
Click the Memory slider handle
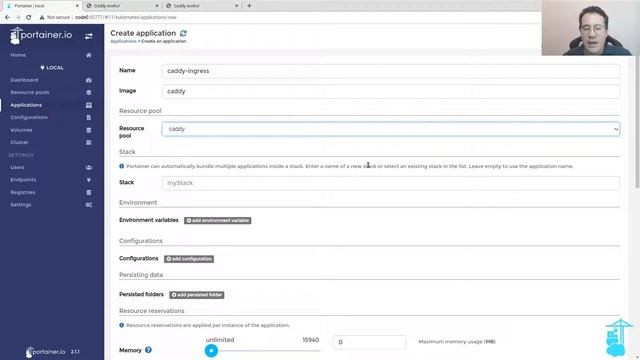click(x=211, y=350)
